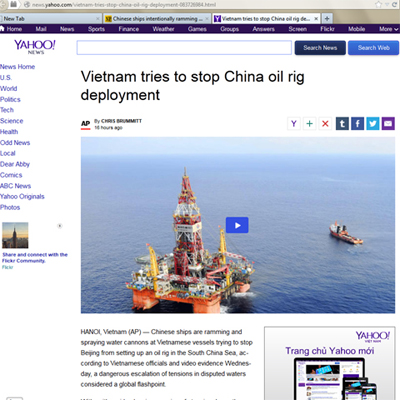
Task: Share article on Tumblr icon
Action: click(342, 124)
